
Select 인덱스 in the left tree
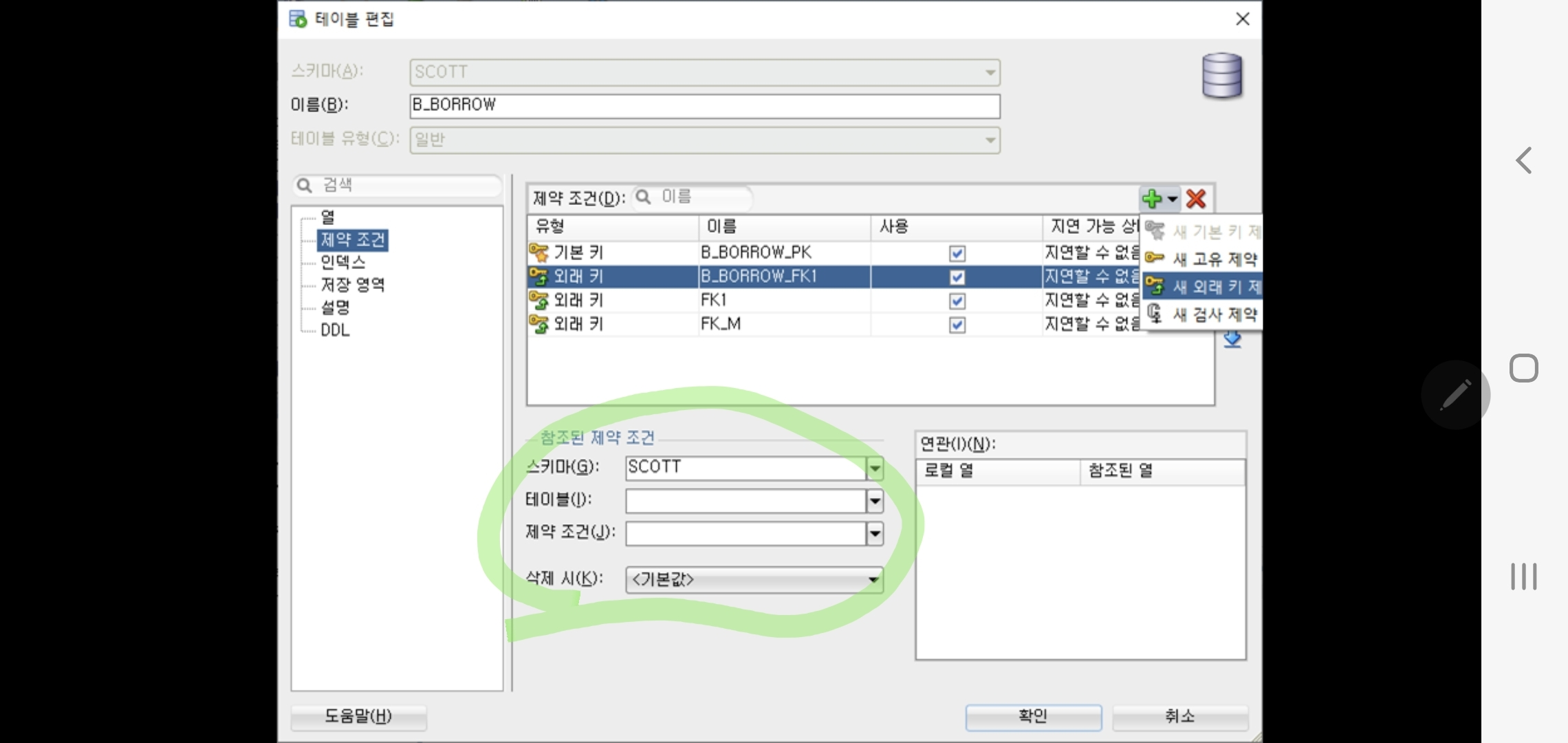[x=342, y=262]
